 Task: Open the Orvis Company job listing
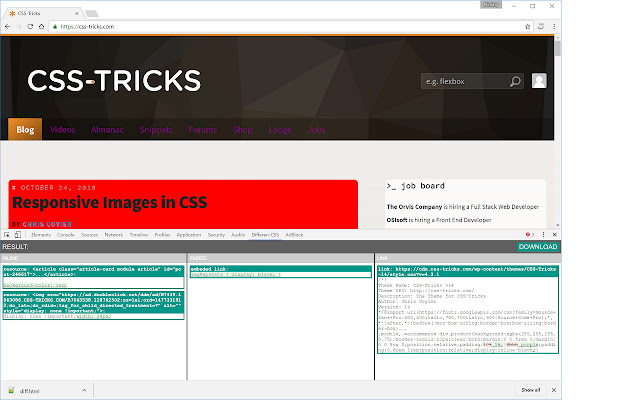coord(462,207)
